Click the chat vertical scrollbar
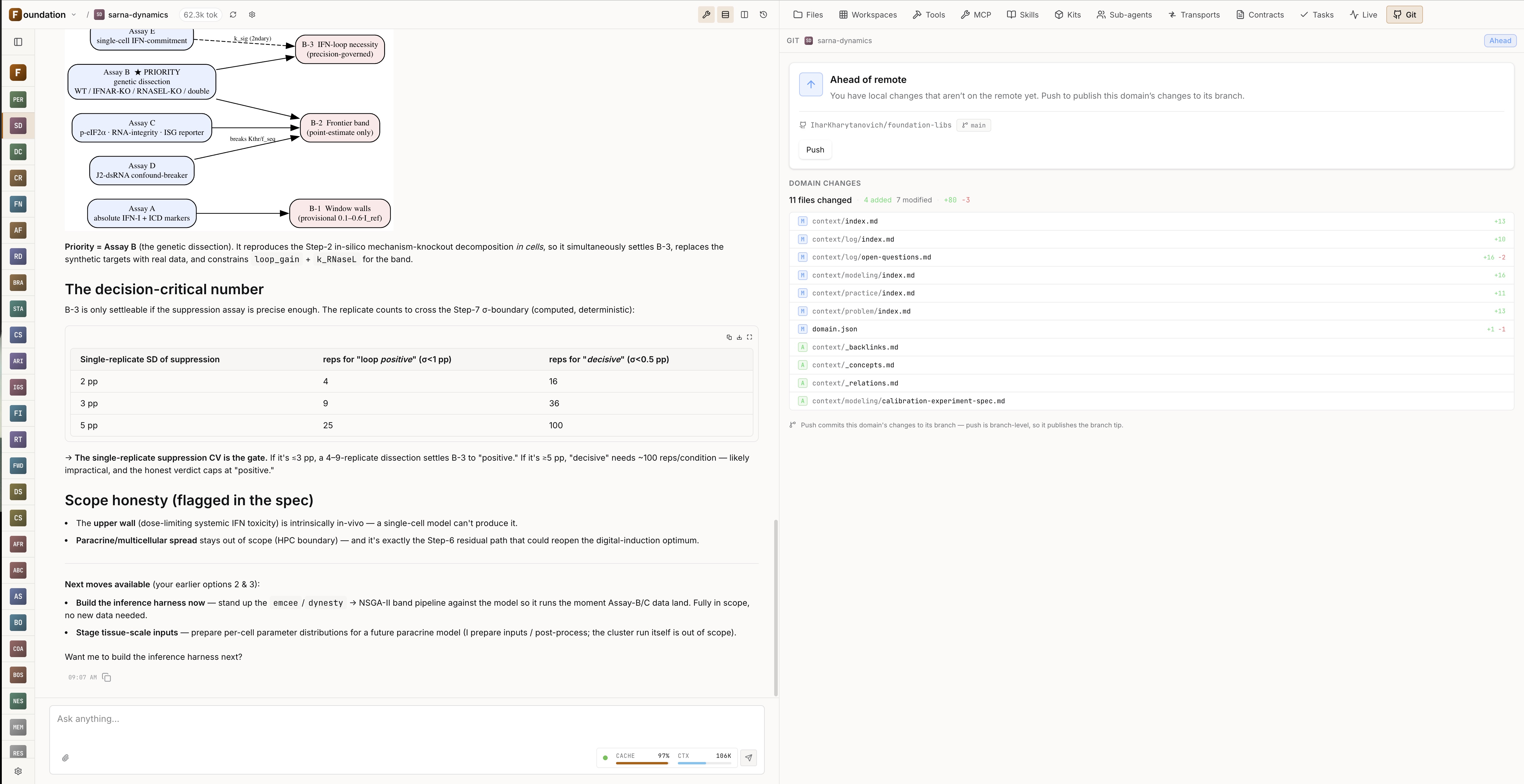The width and height of the screenshot is (1524, 784). pyautogui.click(x=776, y=608)
